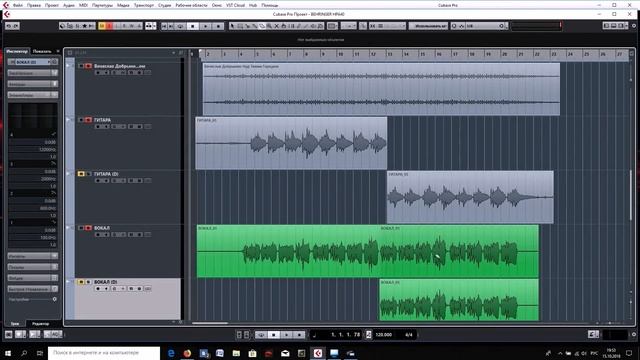Toggle the metronome click icon near the tempo
This screenshot has width=640, height=360.
click(x=368, y=335)
